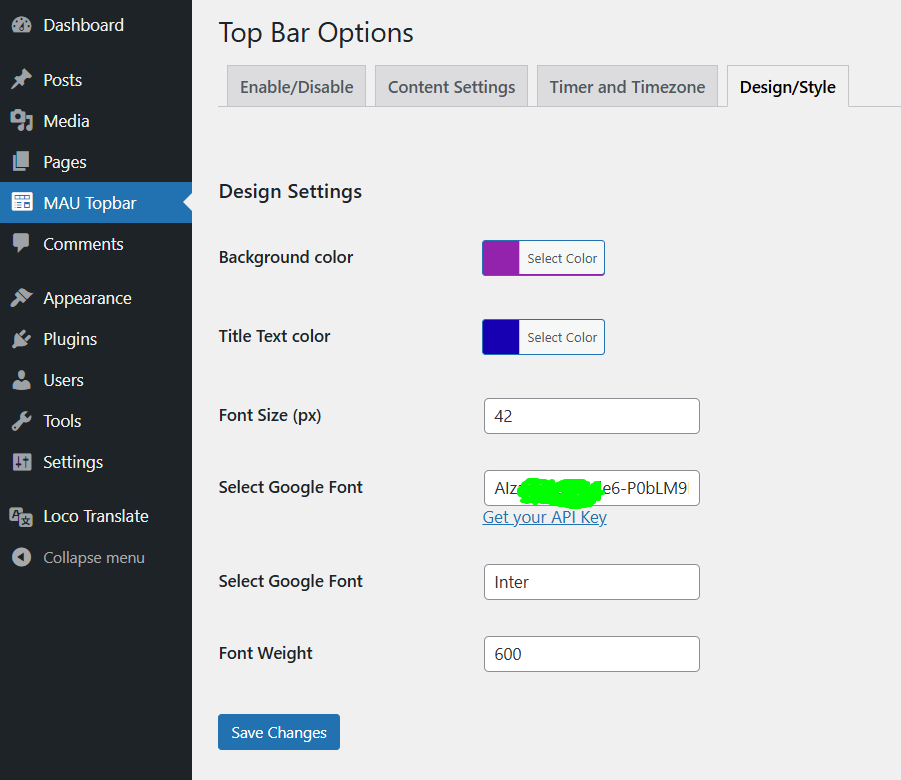Click the Settings sliders icon
The width and height of the screenshot is (901, 780).
pyautogui.click(x=22, y=462)
